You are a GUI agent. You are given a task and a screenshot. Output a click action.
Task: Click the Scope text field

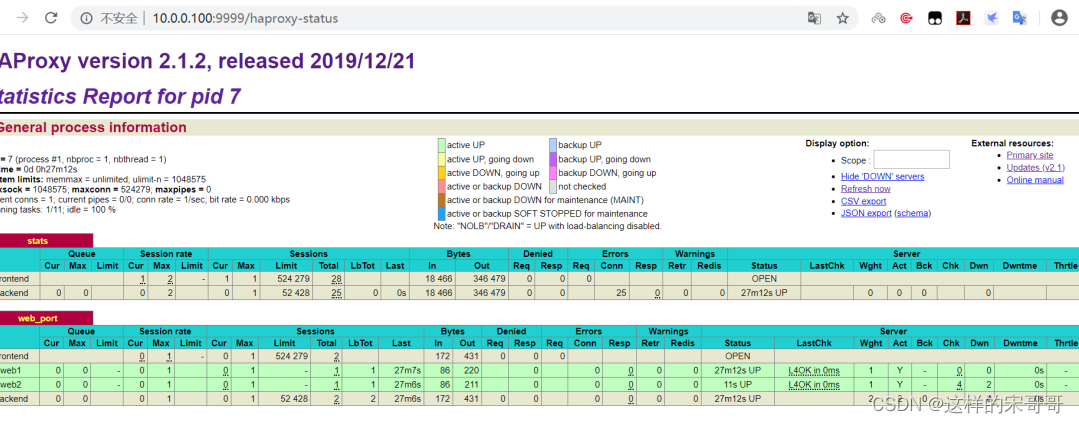[x=912, y=160]
